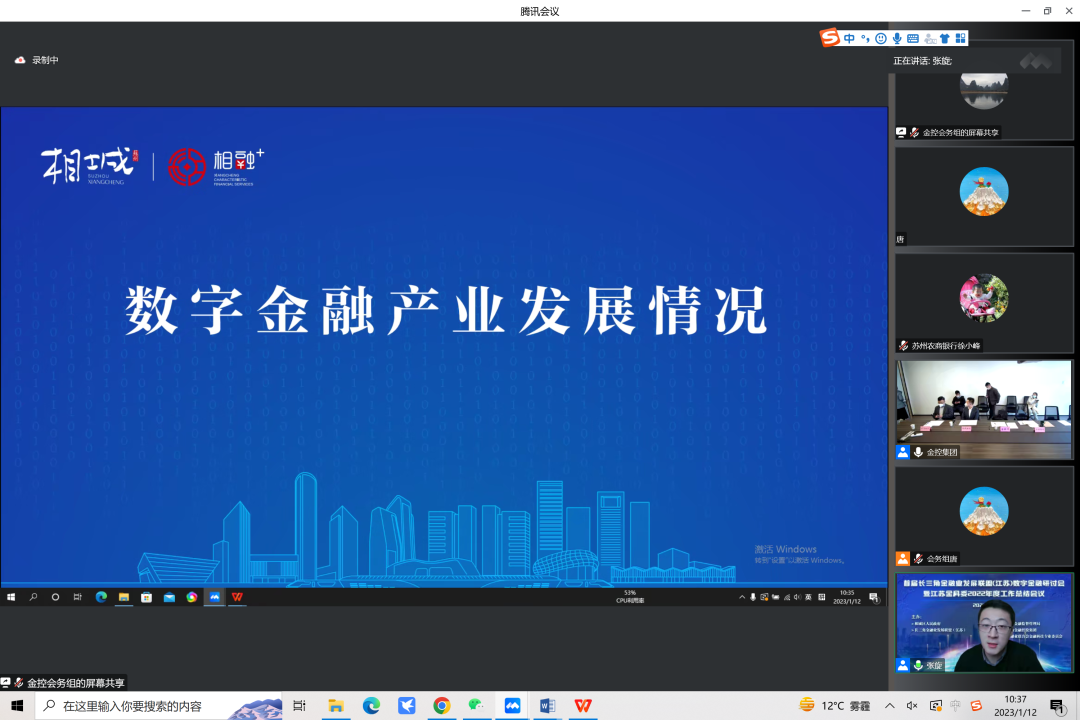
Task: Click Tencent Meeting icon on the taskbar
Action: [512, 706]
